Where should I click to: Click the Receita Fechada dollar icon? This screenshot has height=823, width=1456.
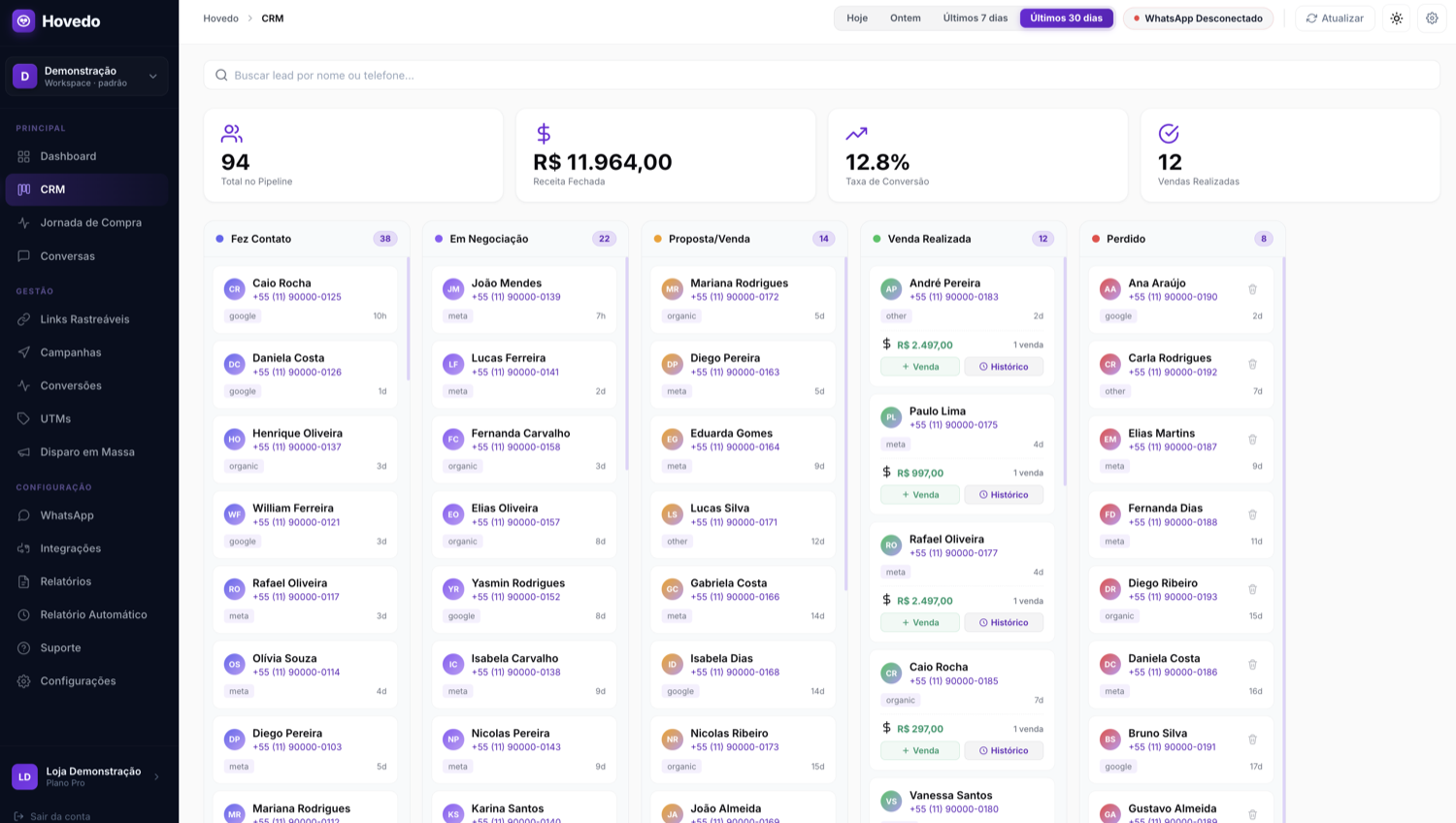[544, 133]
